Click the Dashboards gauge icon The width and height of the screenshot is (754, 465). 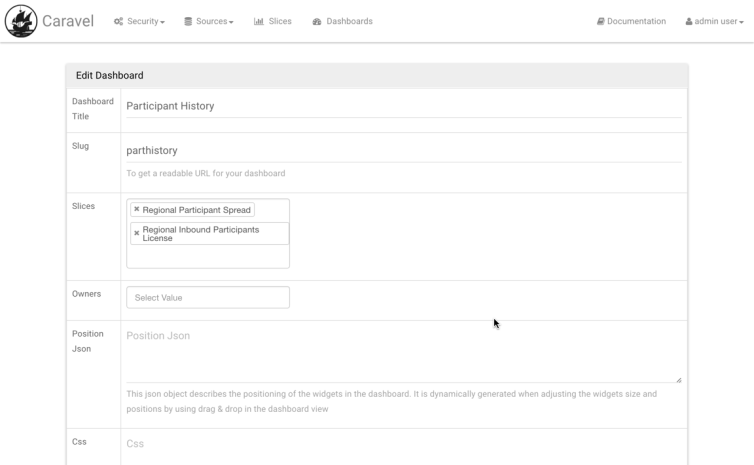pos(317,22)
